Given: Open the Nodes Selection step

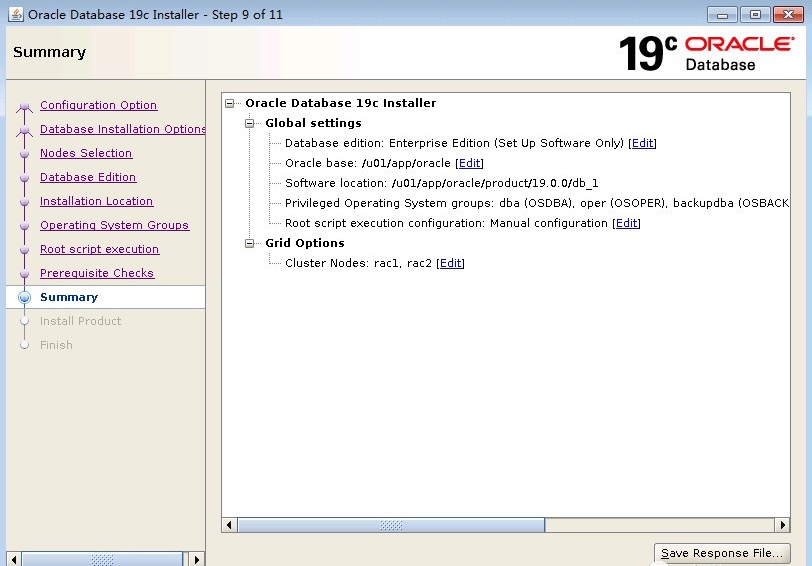Looking at the screenshot, I should pos(86,153).
